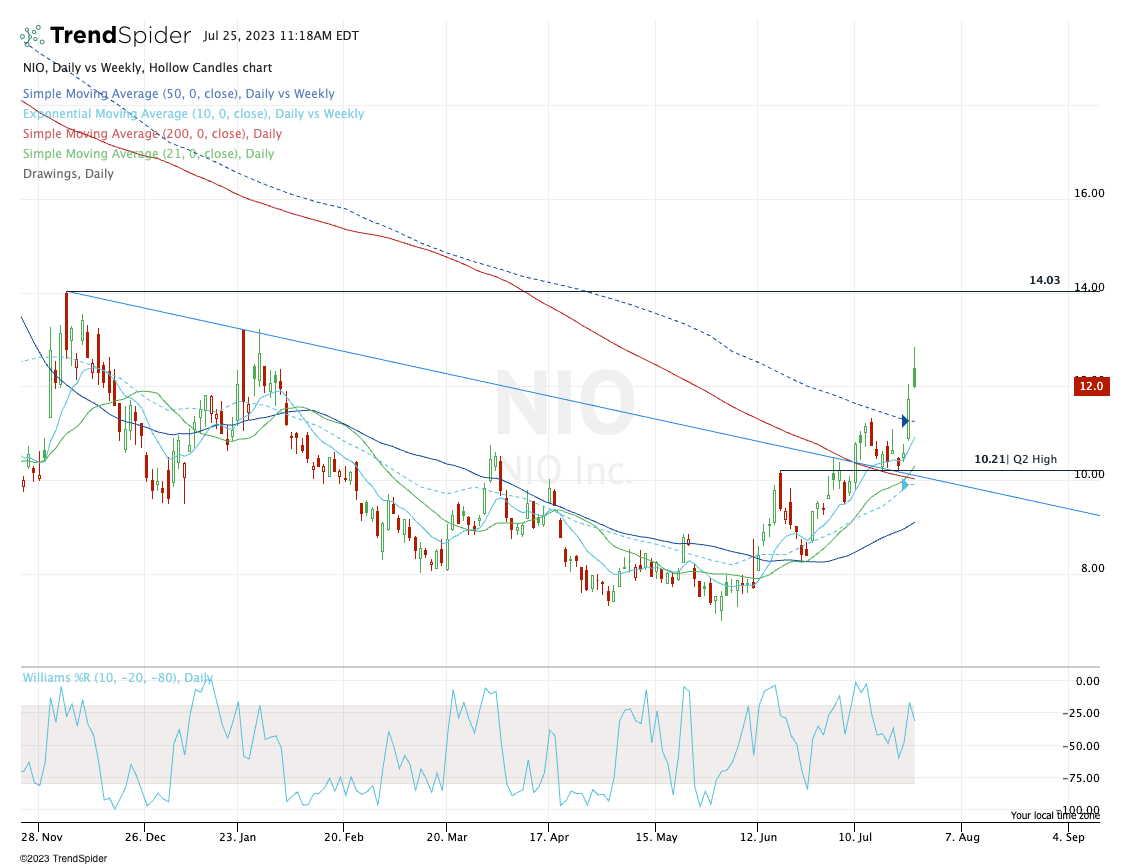Click the latest green candle at the chart's right edge

pyautogui.click(x=915, y=367)
